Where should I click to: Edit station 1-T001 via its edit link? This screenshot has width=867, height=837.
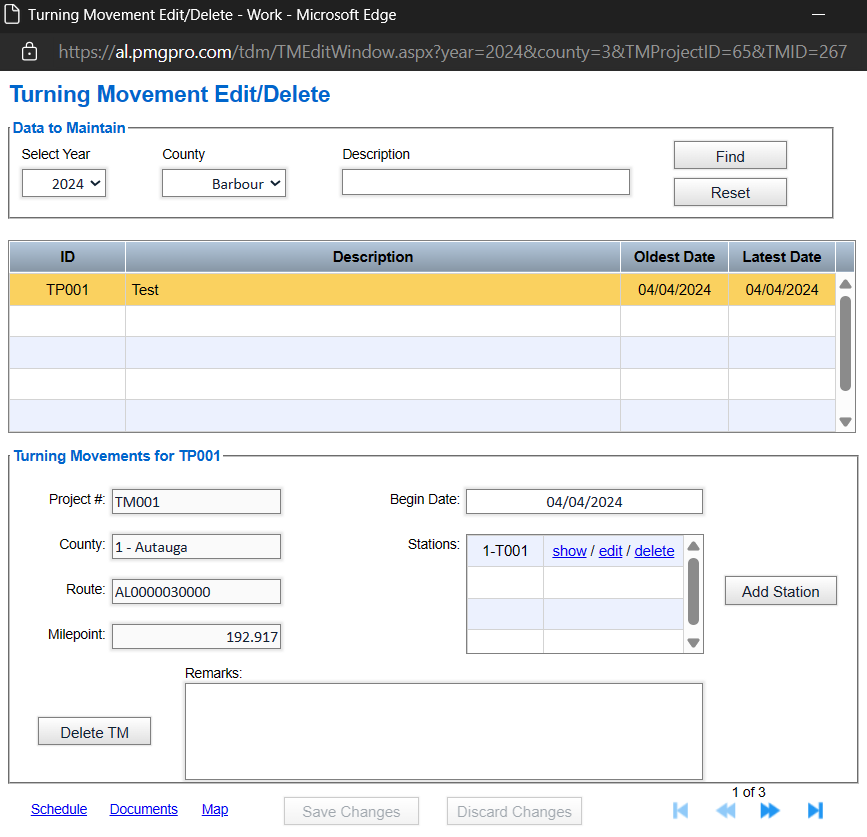(x=610, y=550)
